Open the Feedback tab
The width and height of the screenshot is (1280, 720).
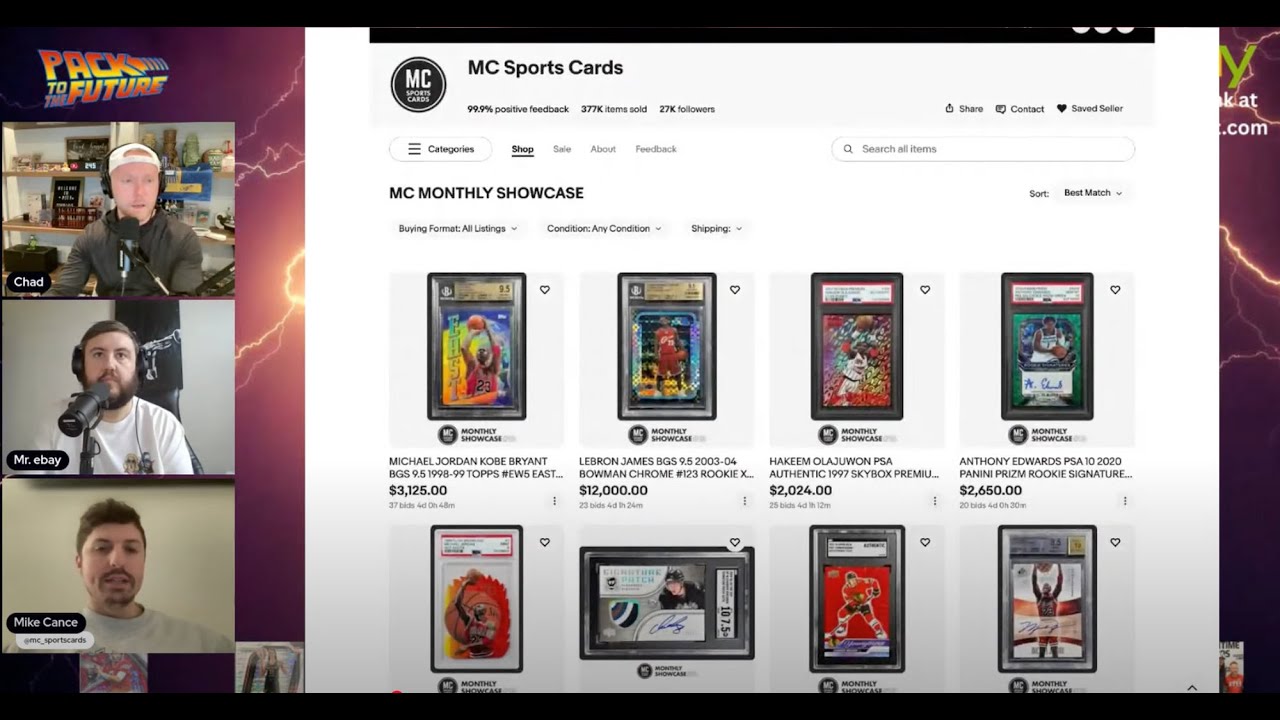pyautogui.click(x=656, y=149)
